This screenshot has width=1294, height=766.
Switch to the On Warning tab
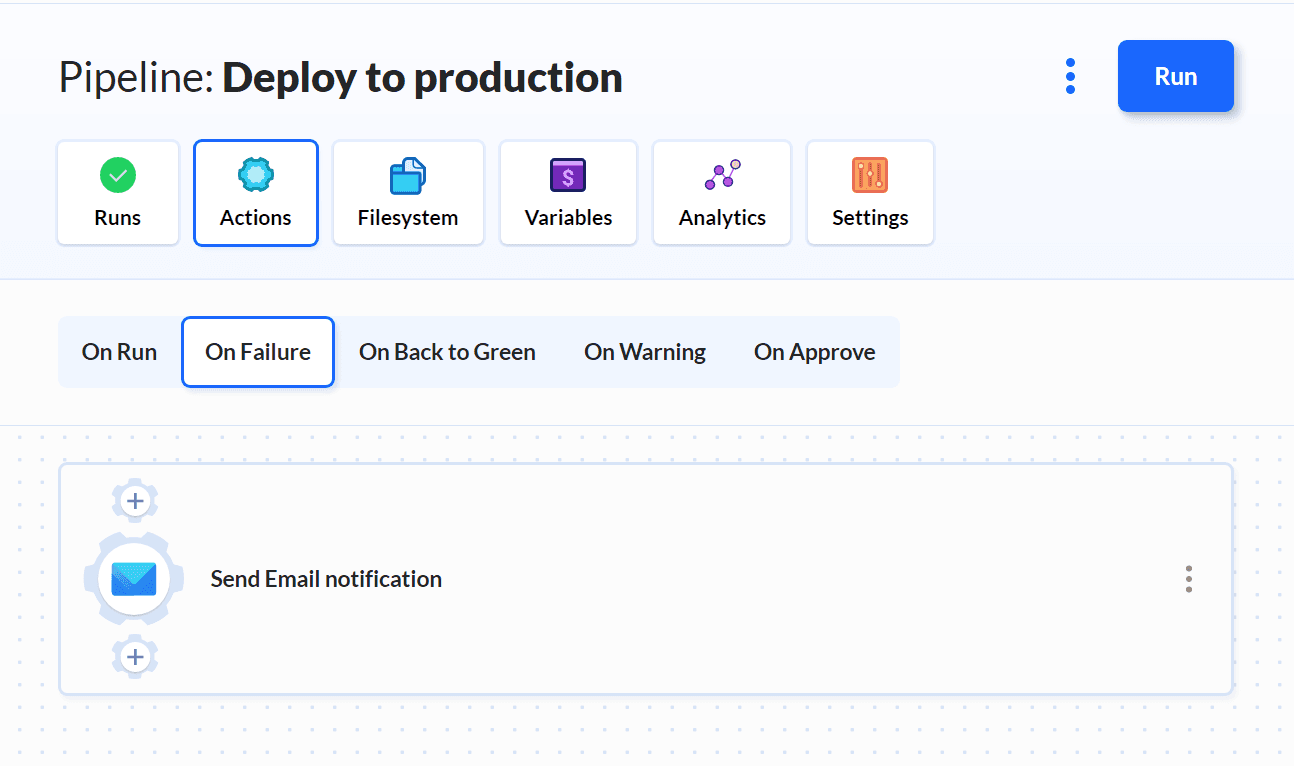645,352
